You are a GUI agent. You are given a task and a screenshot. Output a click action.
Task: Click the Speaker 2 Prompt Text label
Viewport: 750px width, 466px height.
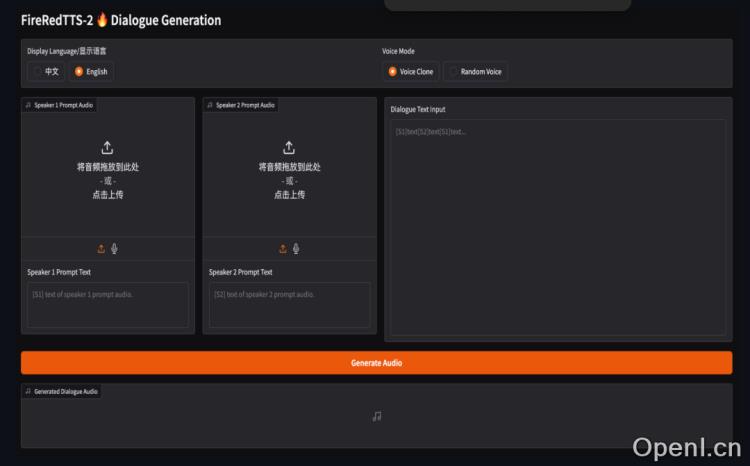[241, 272]
